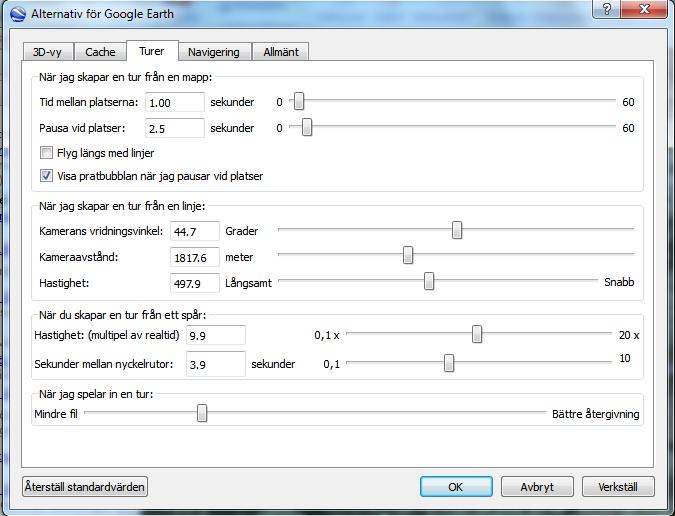This screenshot has height=516, width=675.
Task: Click the Kameraavstånd value field
Action: click(195, 257)
